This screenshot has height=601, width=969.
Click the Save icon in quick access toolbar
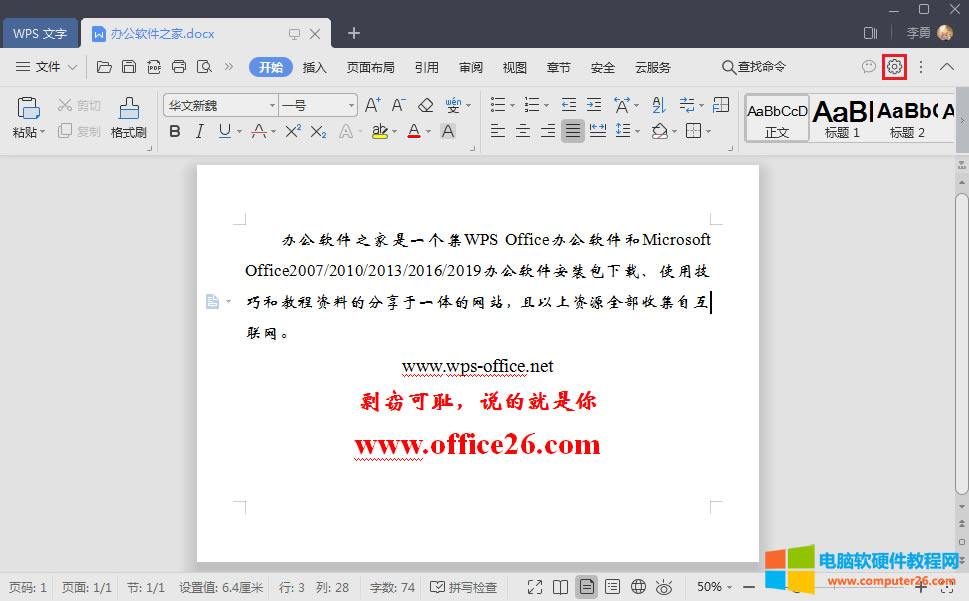[x=129, y=67]
